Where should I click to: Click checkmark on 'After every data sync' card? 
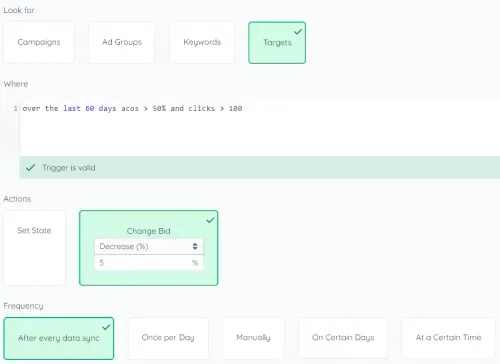[x=106, y=327]
